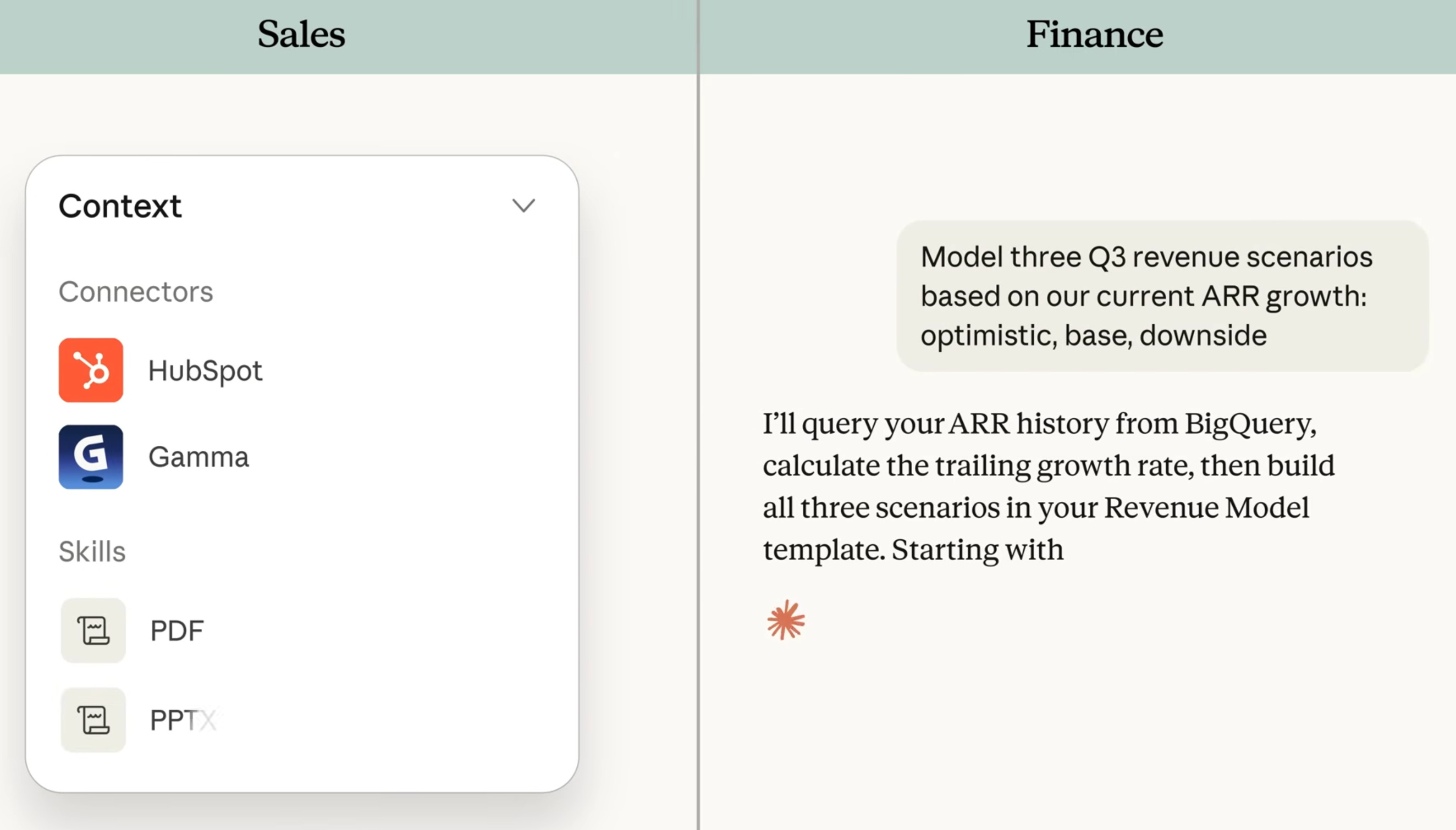This screenshot has height=830, width=1456.
Task: Click Revenue Model in the reply text
Action: tap(1206, 507)
